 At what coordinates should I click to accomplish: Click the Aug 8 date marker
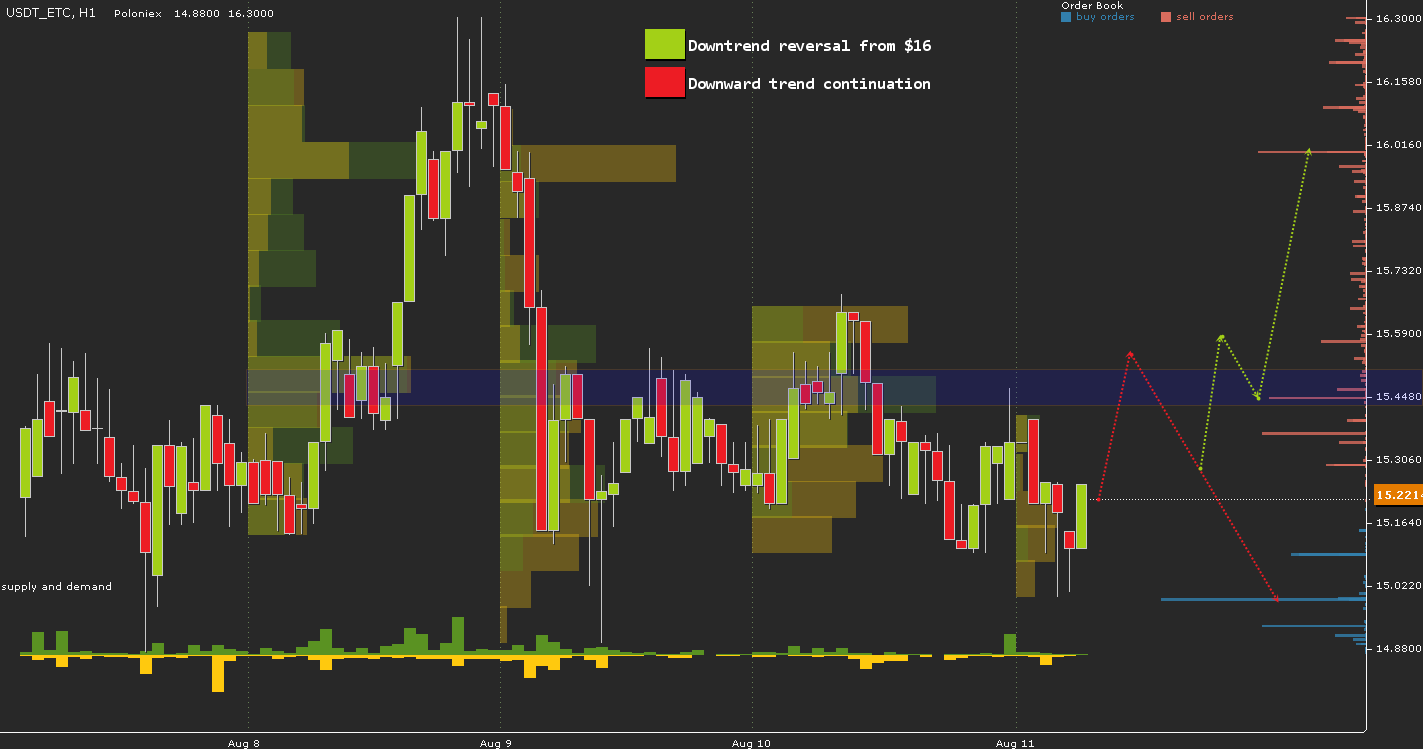[244, 743]
